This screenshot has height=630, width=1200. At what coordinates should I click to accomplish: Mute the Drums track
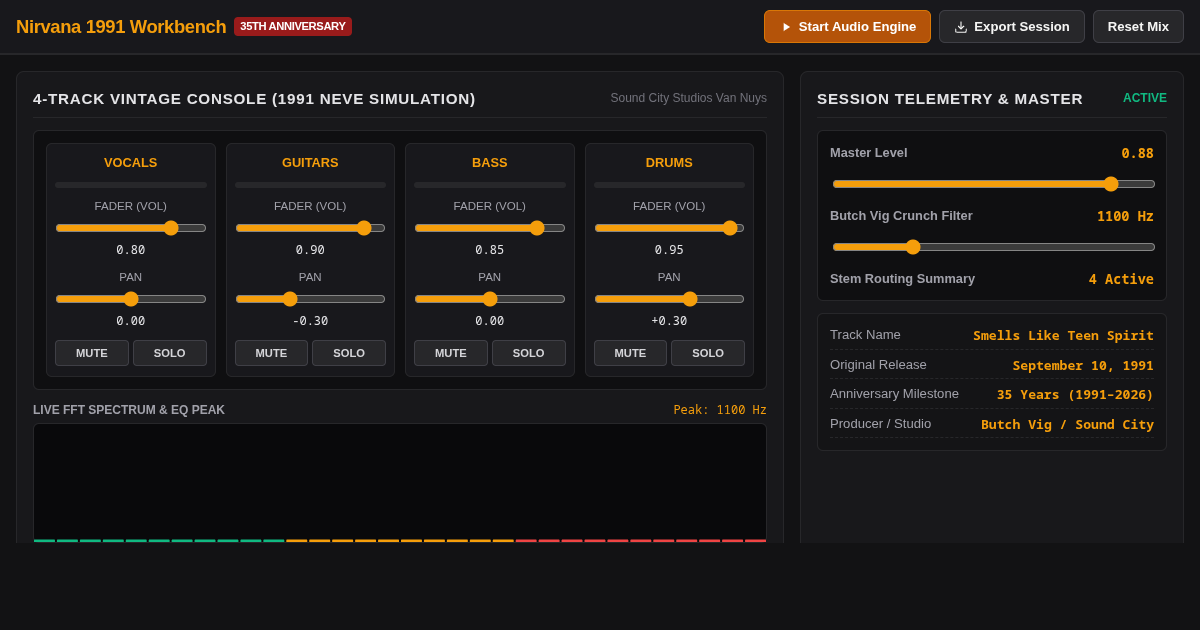[630, 353]
